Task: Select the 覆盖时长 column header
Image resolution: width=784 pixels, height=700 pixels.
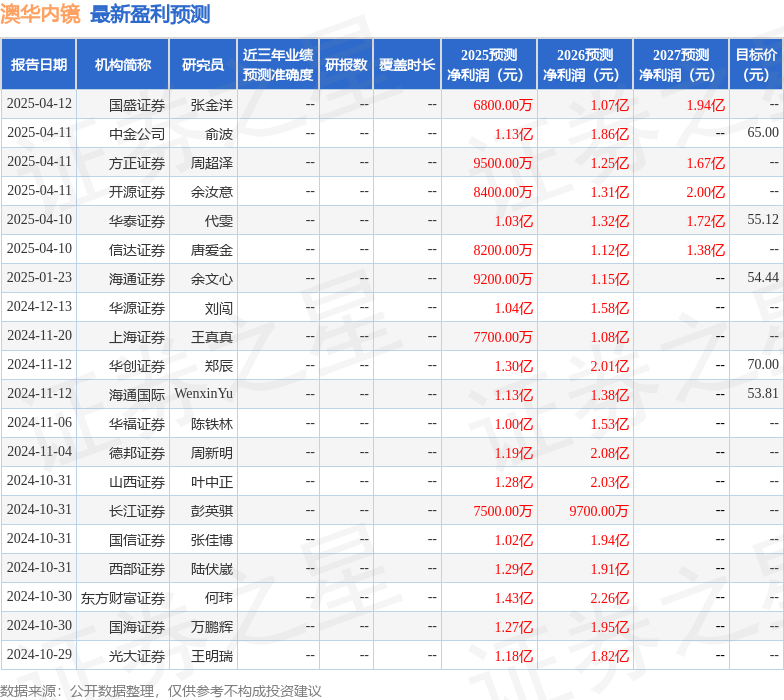Action: pos(407,65)
